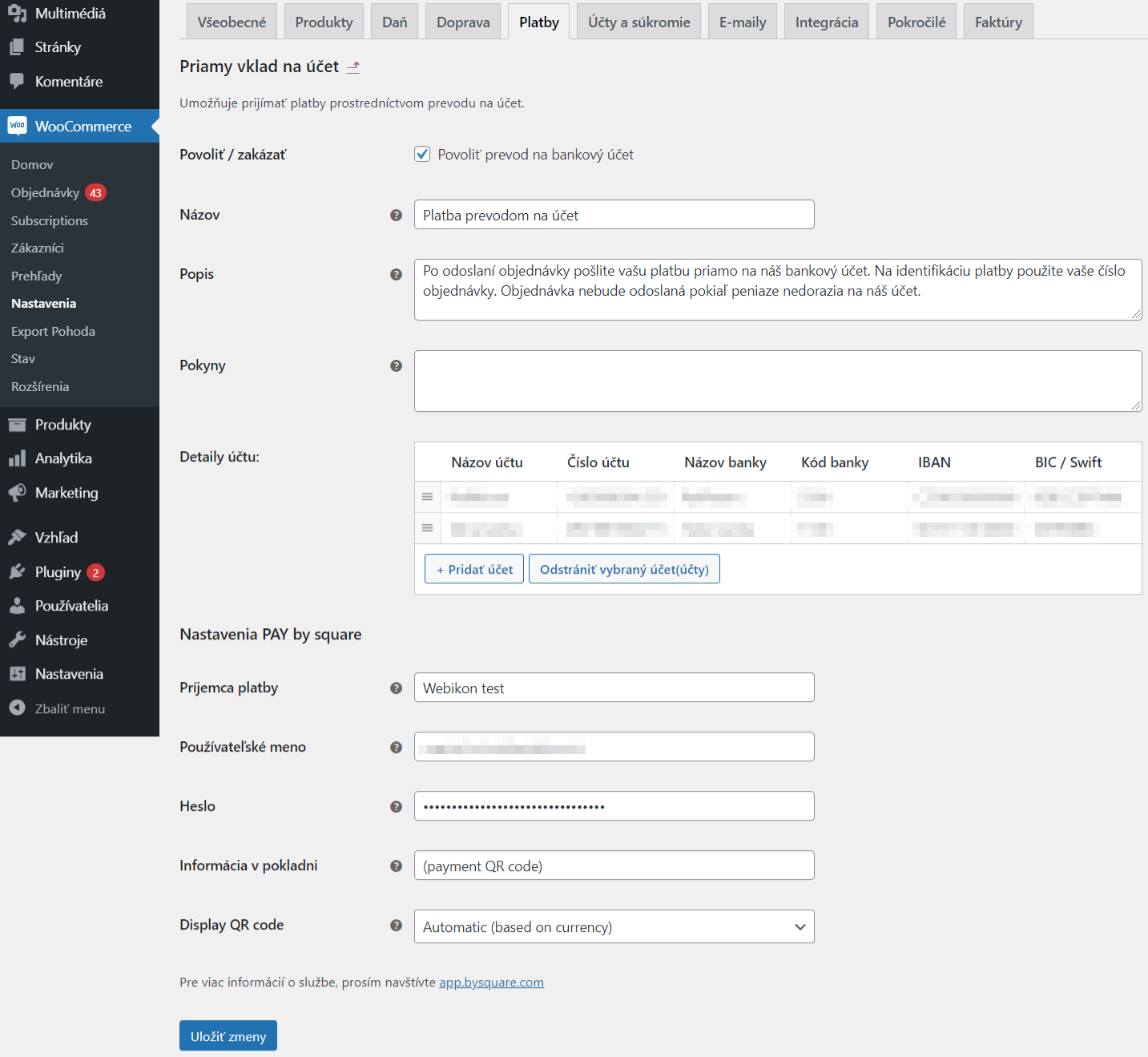
Task: Switch to the Integrácia tab
Action: (x=827, y=22)
